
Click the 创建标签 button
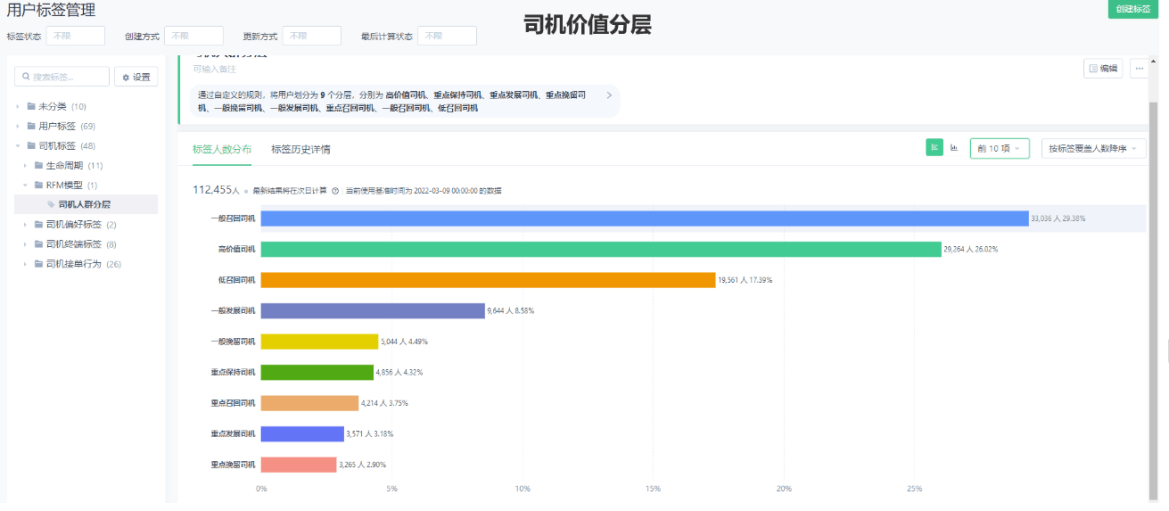click(x=1132, y=9)
